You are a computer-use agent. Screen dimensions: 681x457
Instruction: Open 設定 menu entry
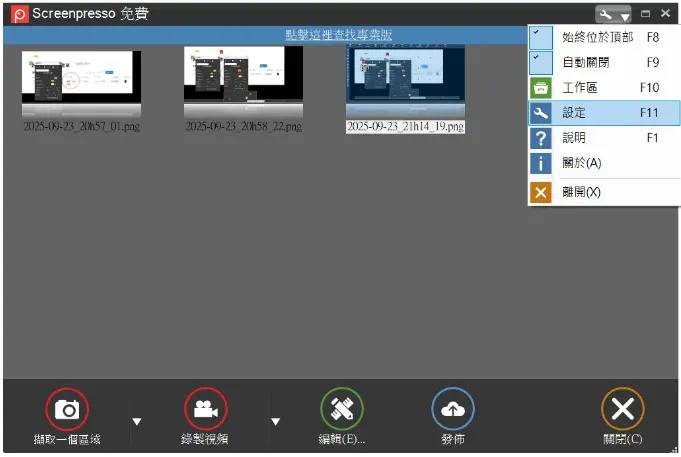point(604,113)
